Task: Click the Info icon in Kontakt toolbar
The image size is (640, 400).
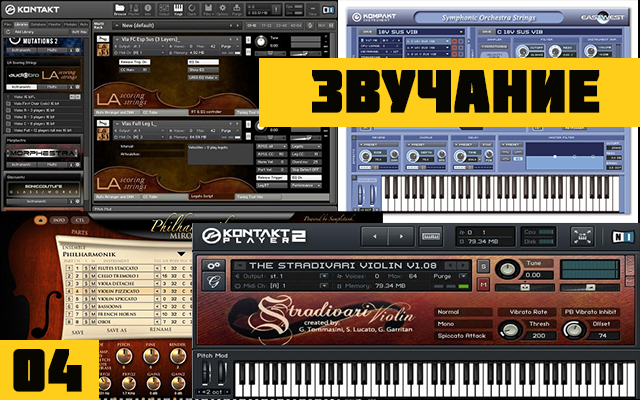Action: pos(147,9)
